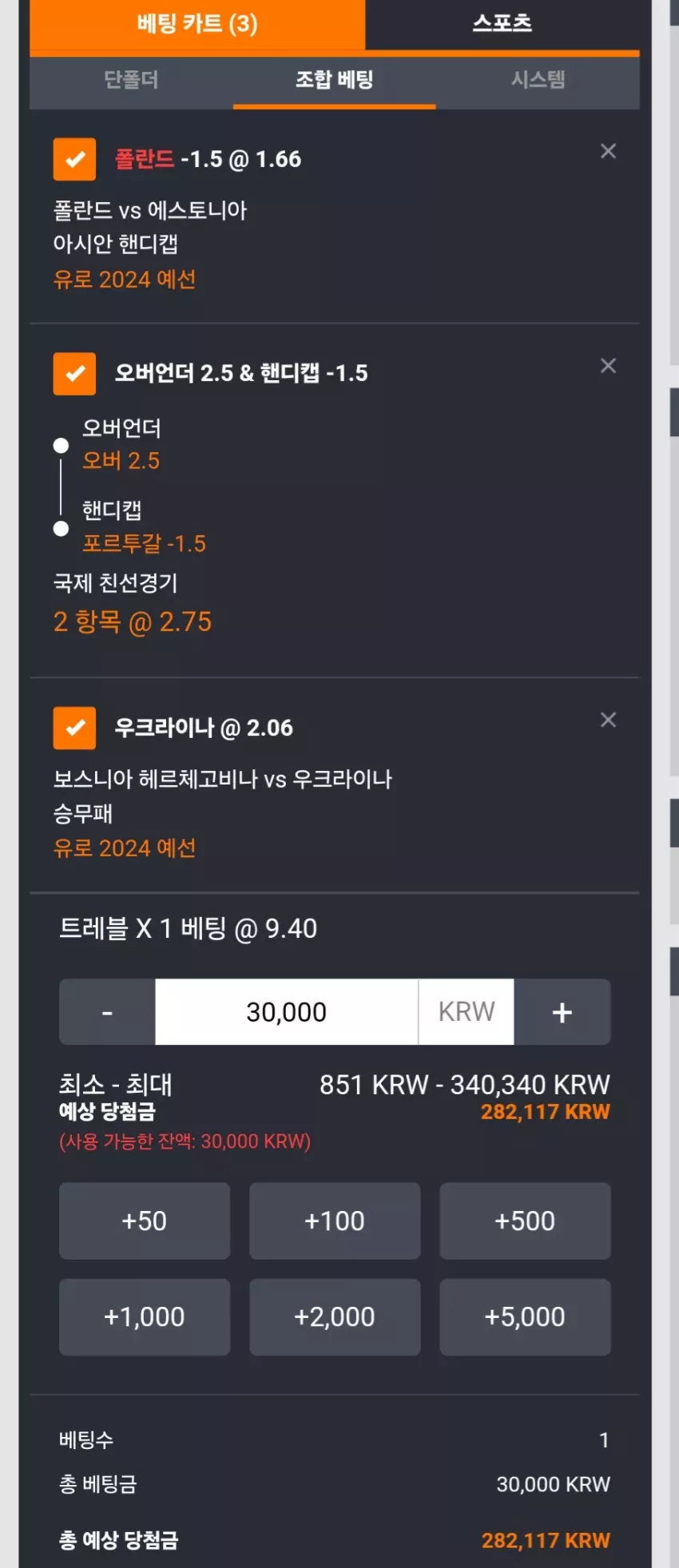Screen dimensions: 679x1568
Task: Remove the 오버언더 2.5 & 핸디캡 bet
Action: 608,365
